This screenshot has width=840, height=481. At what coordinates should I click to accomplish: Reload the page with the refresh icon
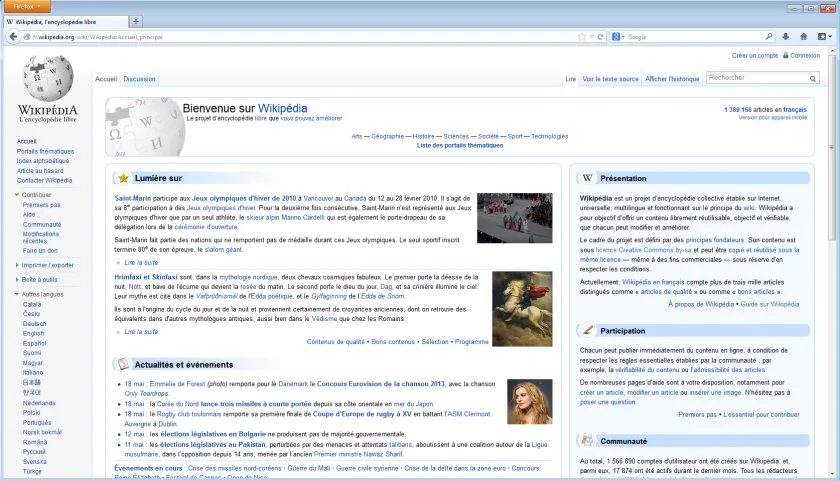coord(600,37)
